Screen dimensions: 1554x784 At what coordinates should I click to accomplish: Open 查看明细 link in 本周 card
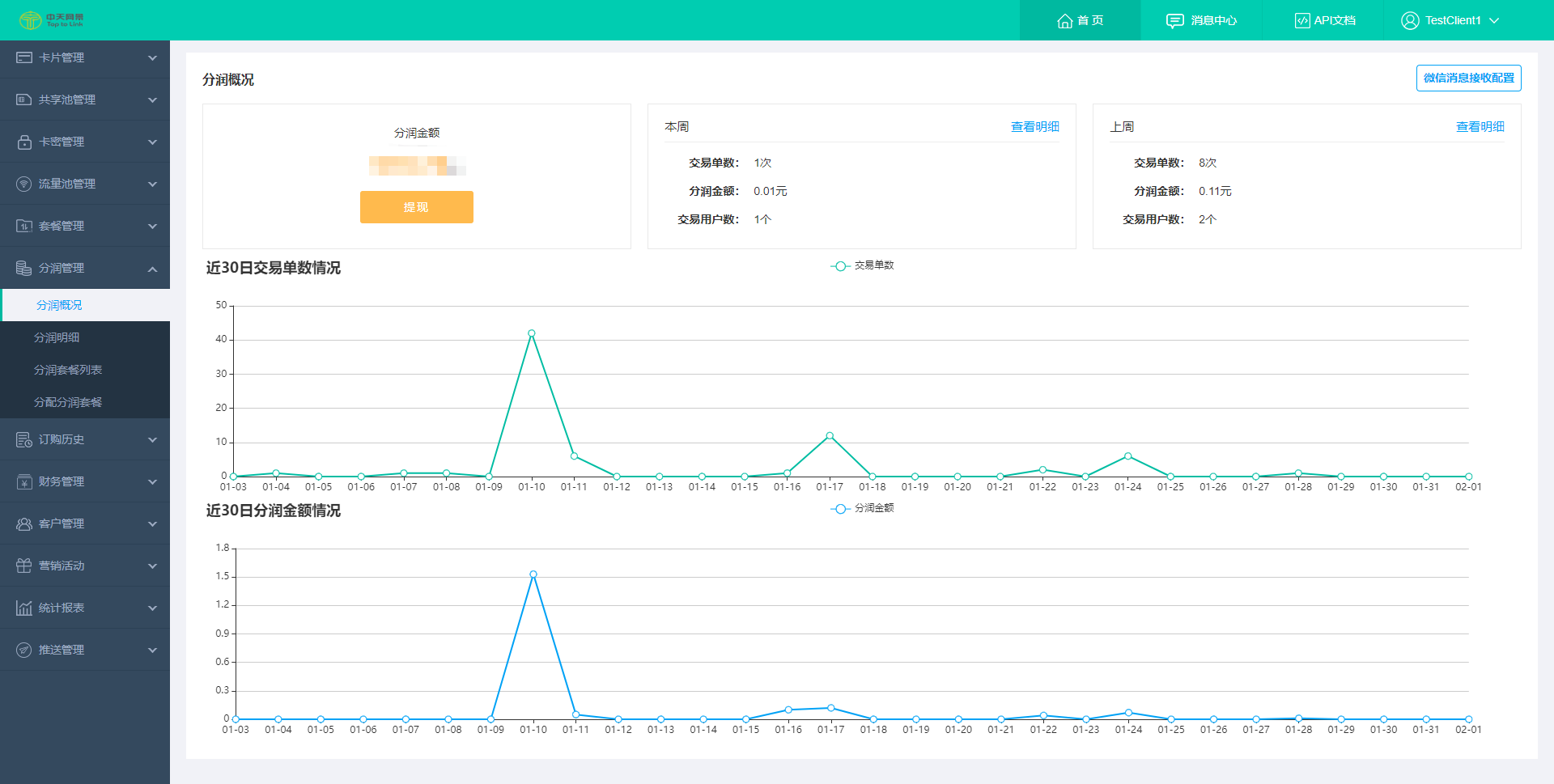1035,127
